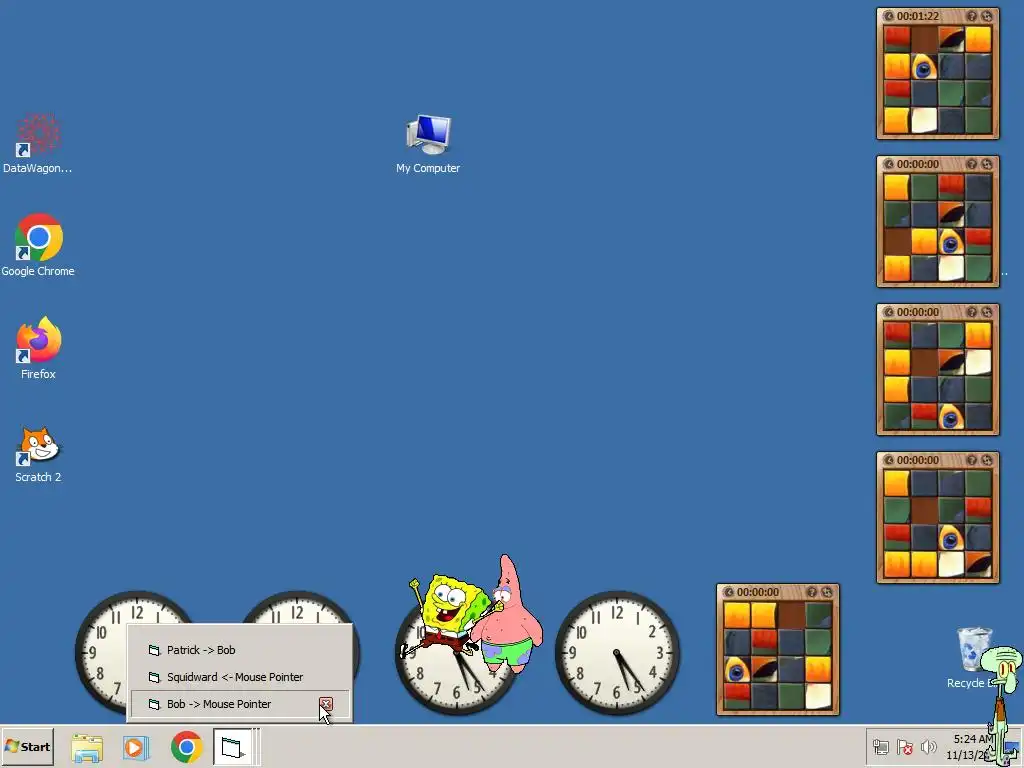Shuffle the 00:01:22 puzzle
The width and height of the screenshot is (1024, 768).
pyautogui.click(x=987, y=16)
